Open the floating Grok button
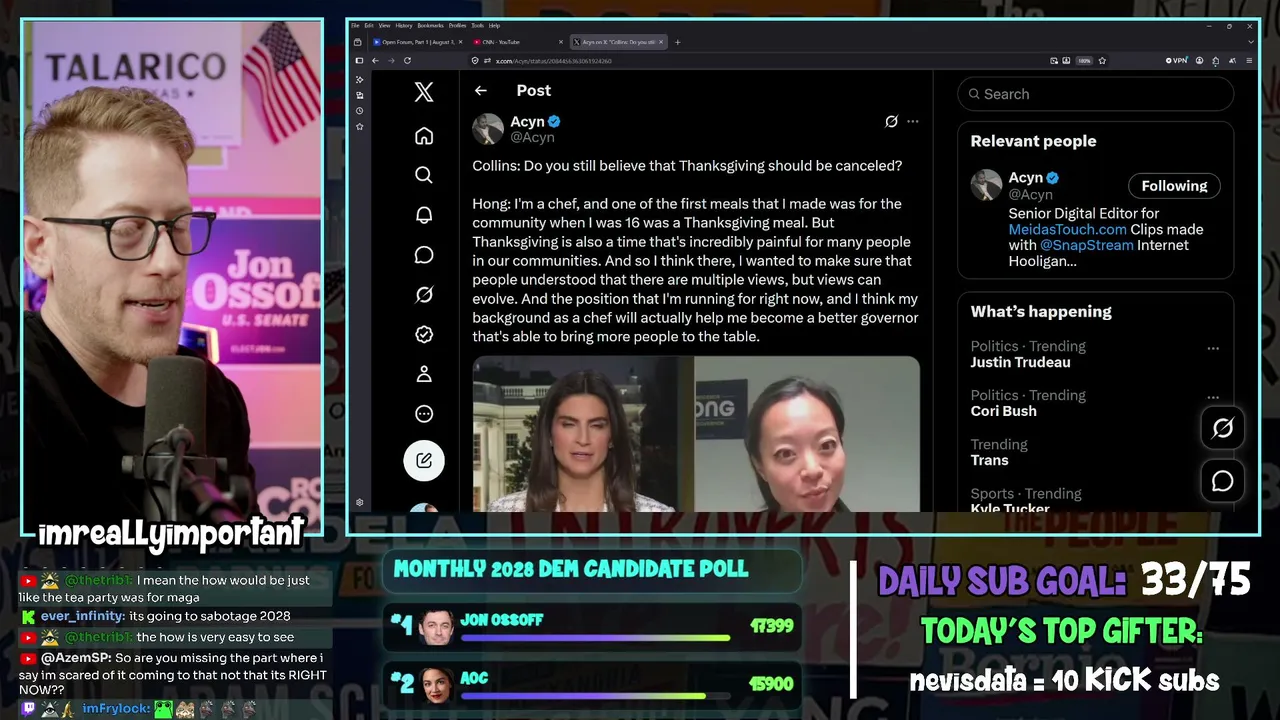1280x720 pixels. [1222, 428]
